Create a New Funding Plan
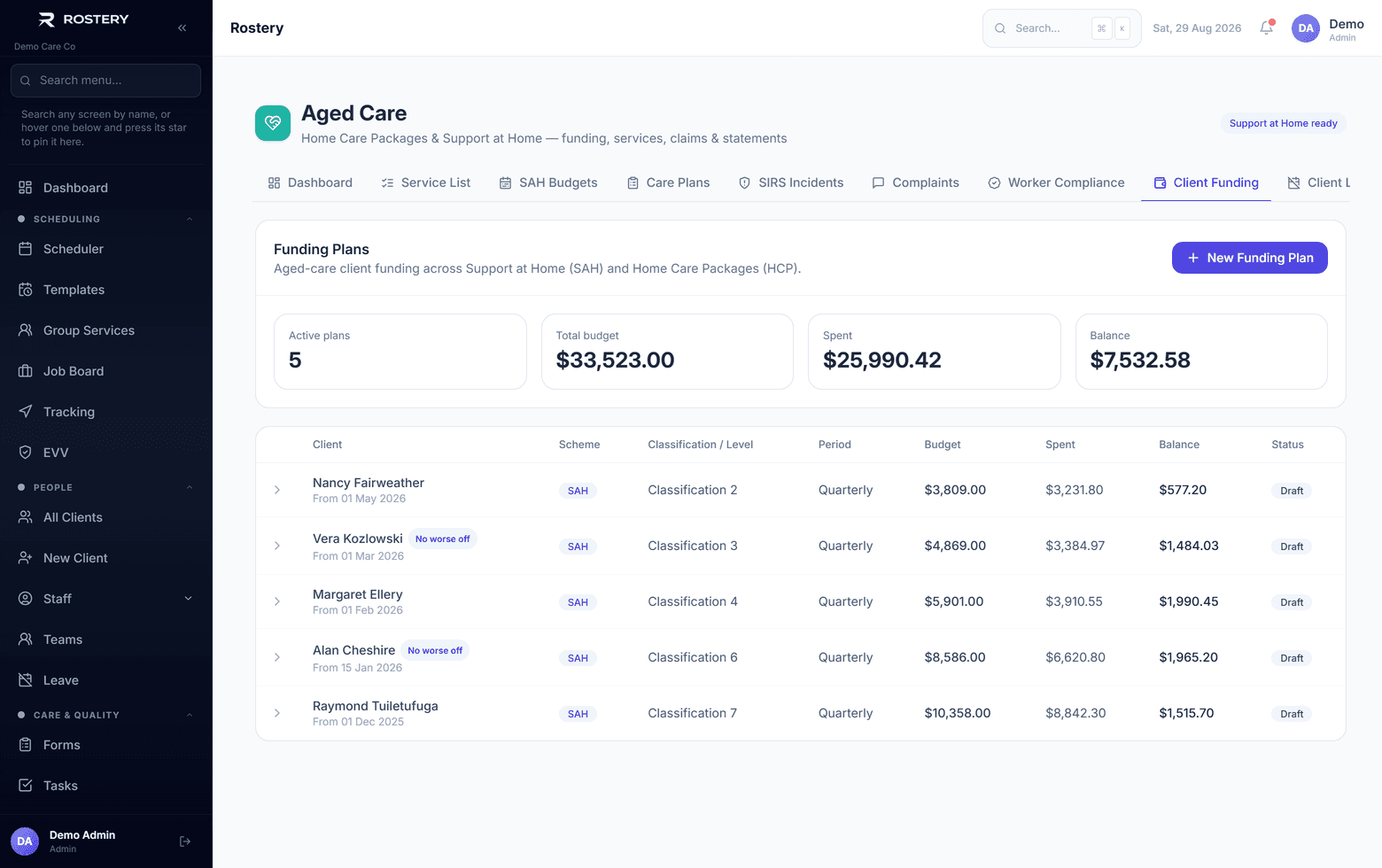The width and height of the screenshot is (1382, 868). [1249, 258]
